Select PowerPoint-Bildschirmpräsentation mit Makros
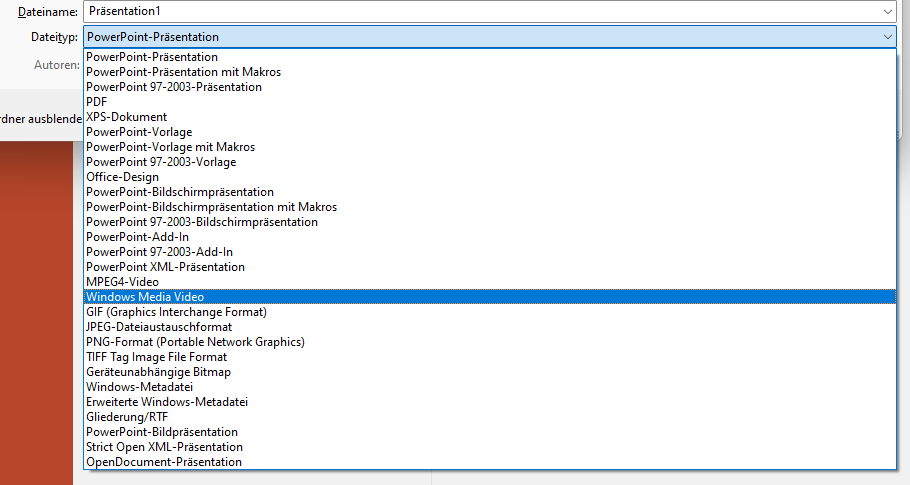Viewport: 910px width, 485px height. click(490, 207)
